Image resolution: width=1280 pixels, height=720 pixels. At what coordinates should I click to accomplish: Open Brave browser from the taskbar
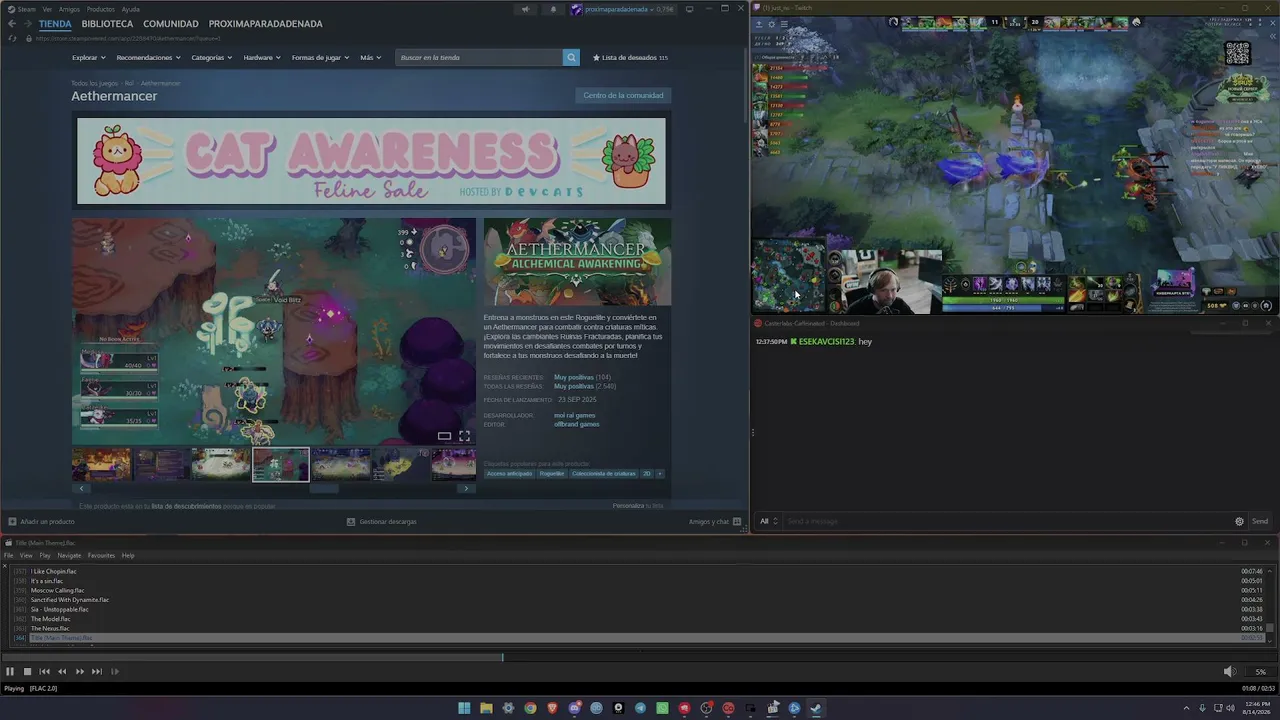coord(552,708)
